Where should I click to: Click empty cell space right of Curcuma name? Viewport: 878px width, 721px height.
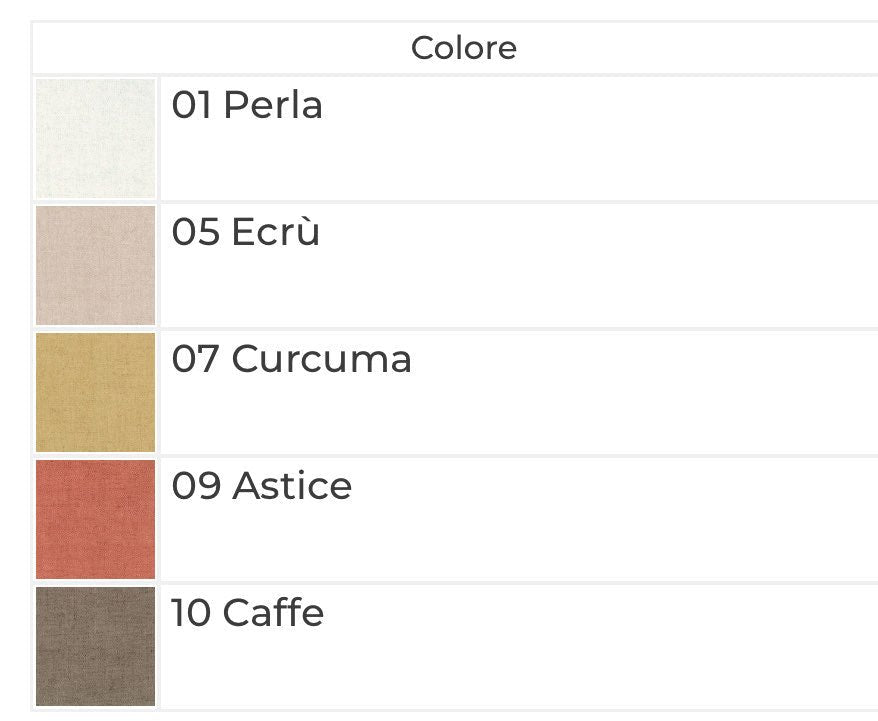(x=640, y=392)
